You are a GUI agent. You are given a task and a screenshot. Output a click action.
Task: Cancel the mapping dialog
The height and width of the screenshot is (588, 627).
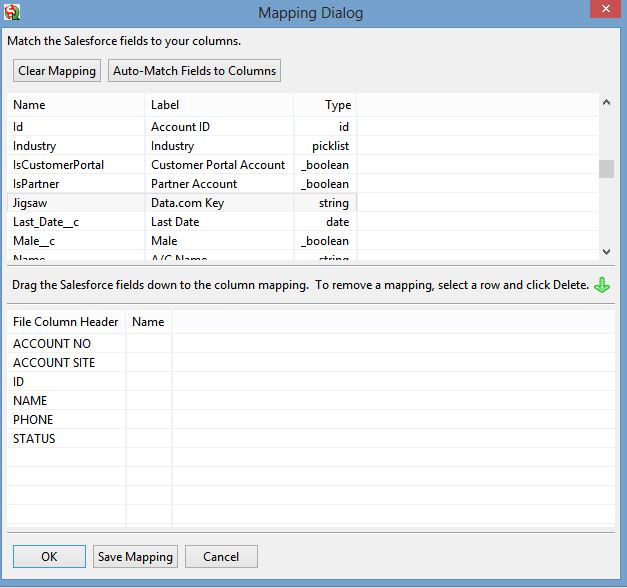pyautogui.click(x=221, y=557)
